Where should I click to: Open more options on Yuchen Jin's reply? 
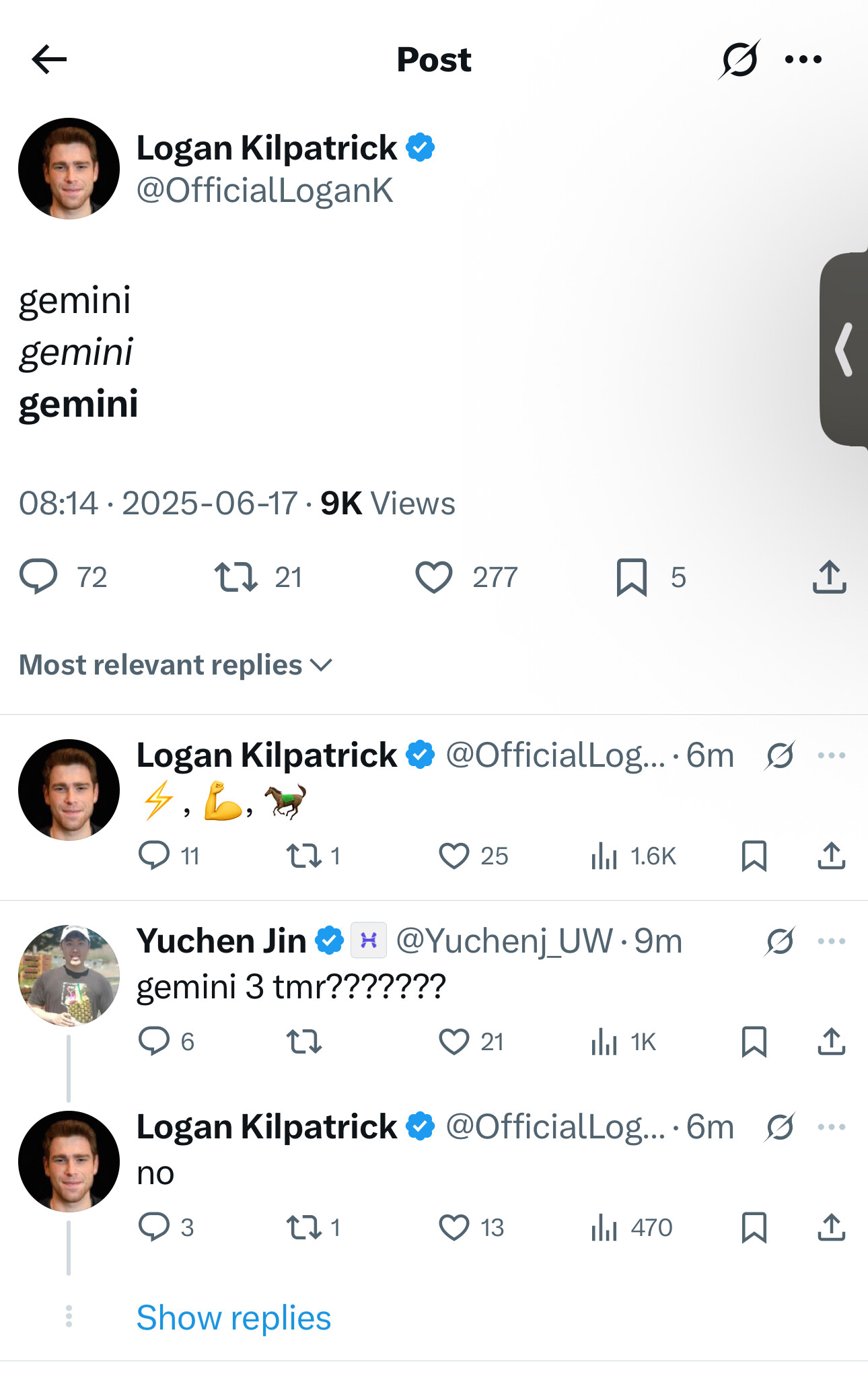(831, 941)
